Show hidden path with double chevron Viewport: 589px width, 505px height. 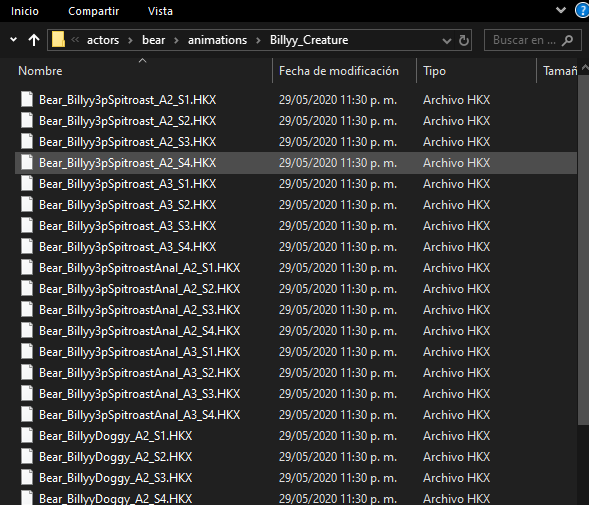click(75, 40)
